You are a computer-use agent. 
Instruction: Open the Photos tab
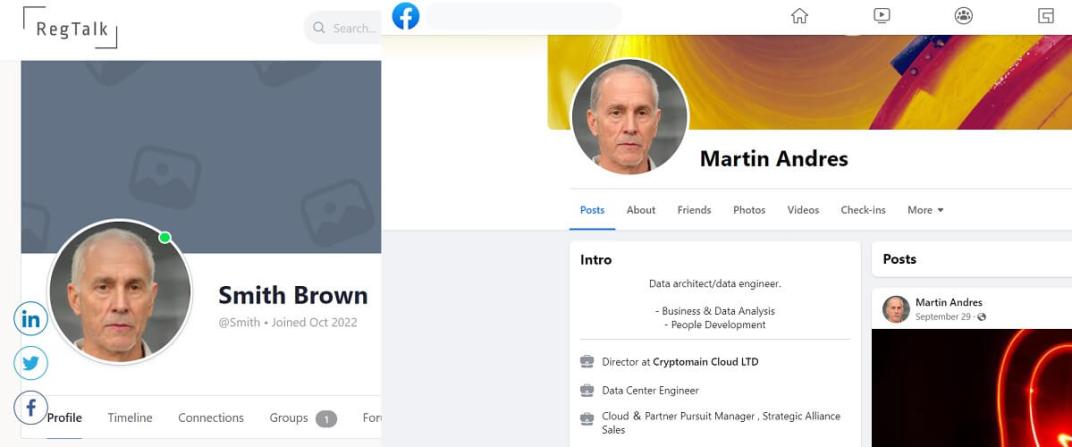coord(749,210)
